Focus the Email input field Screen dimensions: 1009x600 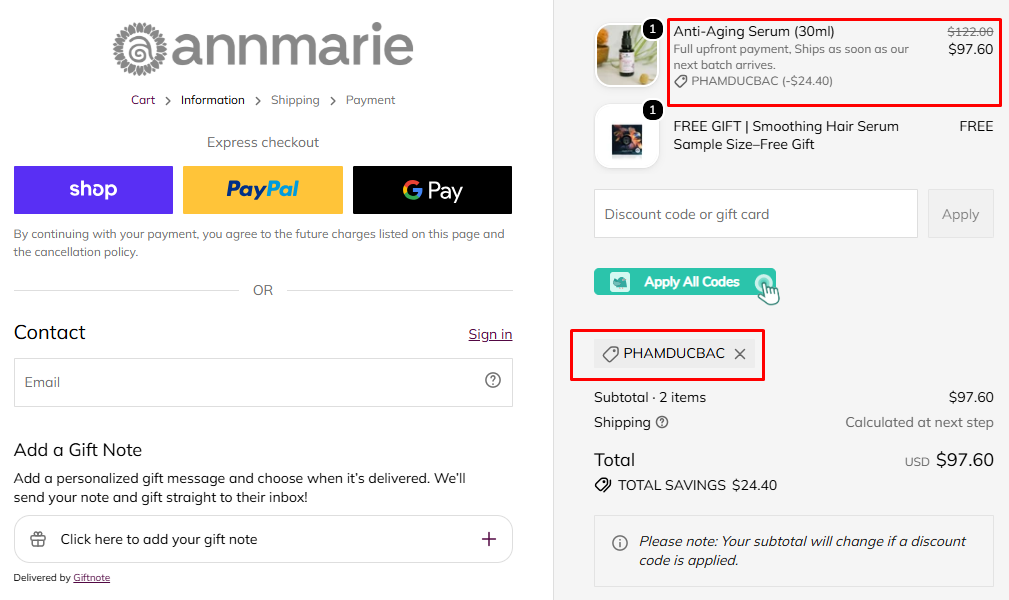(263, 382)
